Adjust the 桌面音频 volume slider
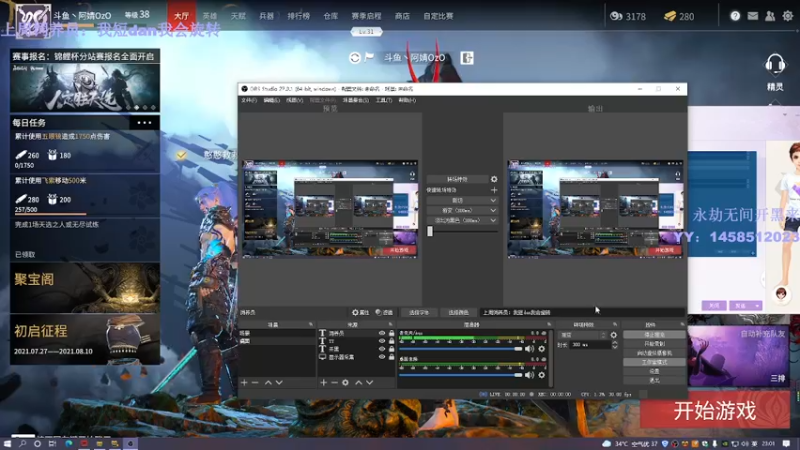This screenshot has height=450, width=800. pos(461,375)
